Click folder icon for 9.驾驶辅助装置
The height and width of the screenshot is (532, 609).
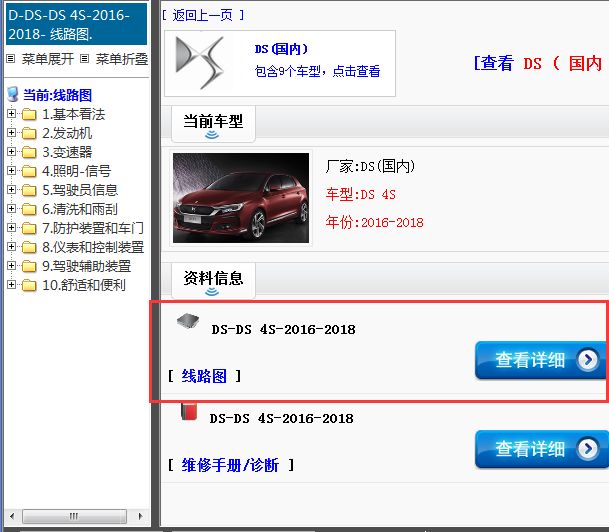coord(29,266)
